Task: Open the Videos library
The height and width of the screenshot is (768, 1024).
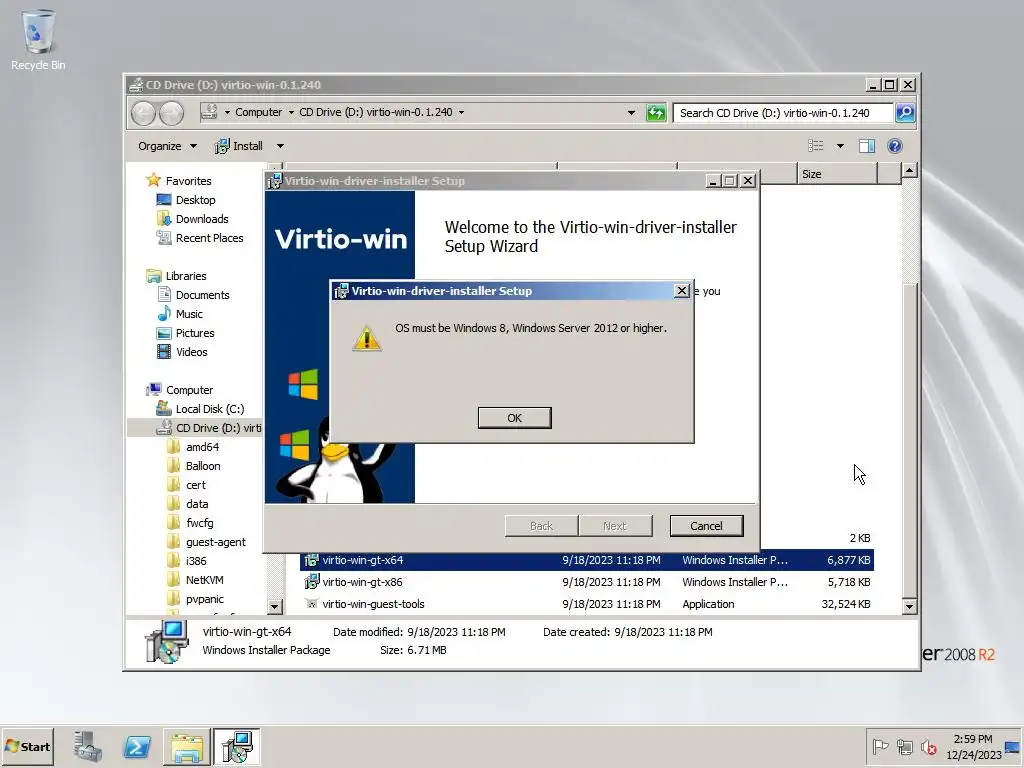Action: [x=191, y=351]
